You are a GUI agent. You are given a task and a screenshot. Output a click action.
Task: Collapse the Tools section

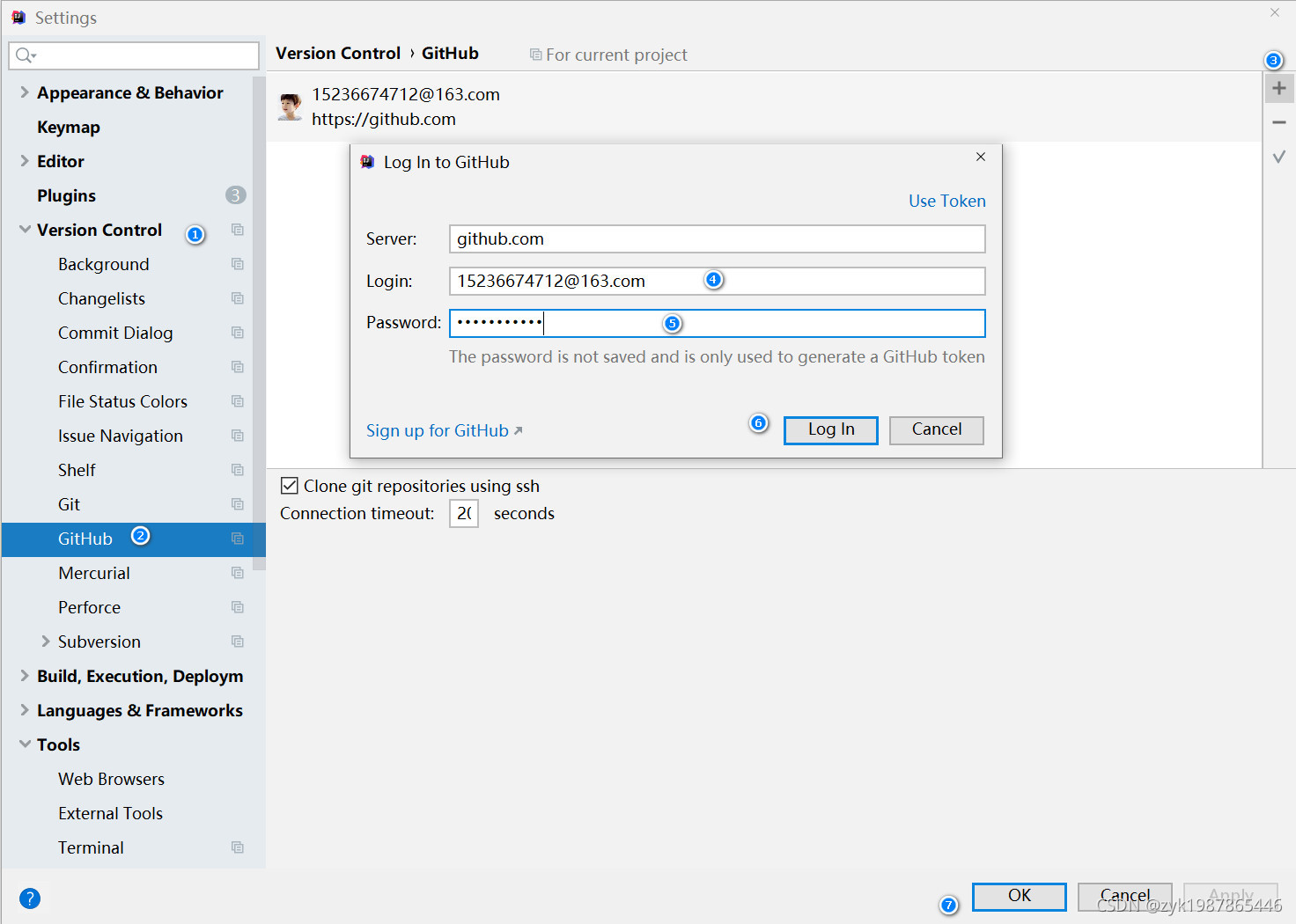(x=25, y=744)
